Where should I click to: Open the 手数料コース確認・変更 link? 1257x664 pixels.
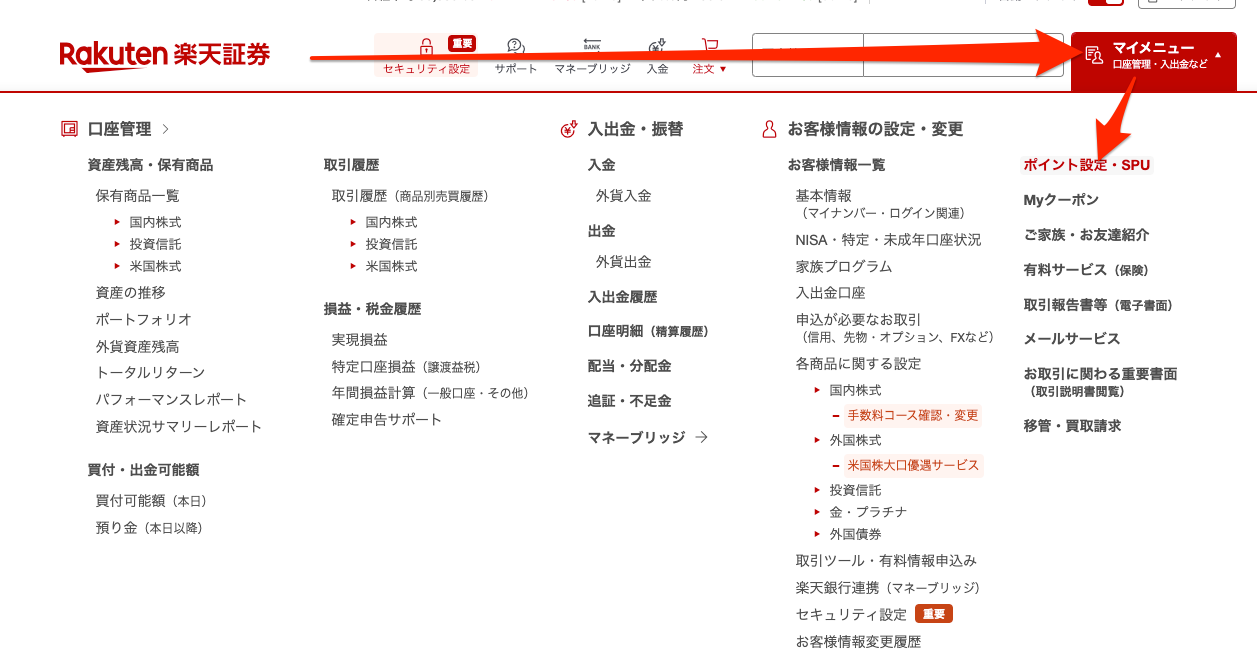(913, 415)
